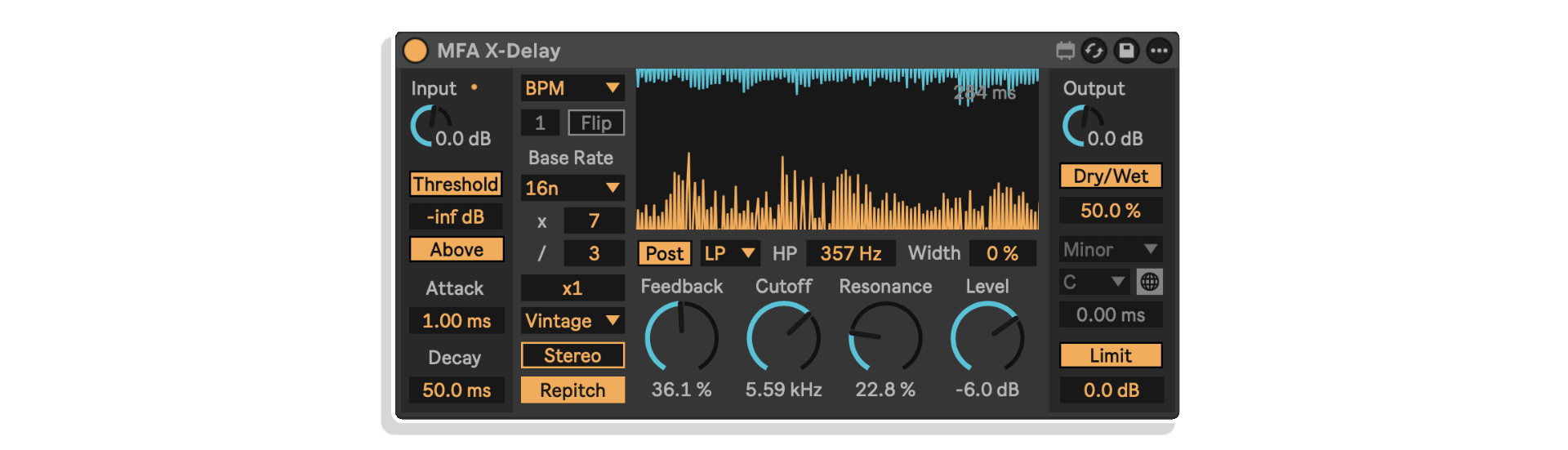Image resolution: width=1568 pixels, height=450 pixels.
Task: Click the Dry/Wet 50.0 % value field
Action: pos(1111,210)
